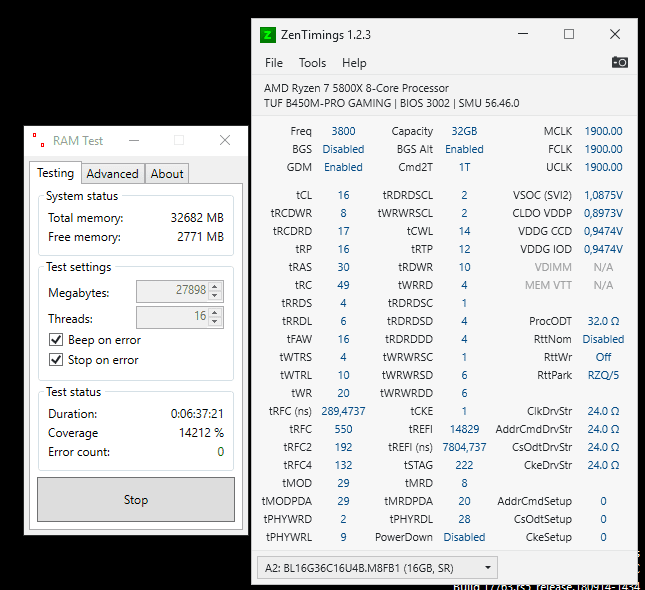Click the tRTP value 12

point(464,249)
